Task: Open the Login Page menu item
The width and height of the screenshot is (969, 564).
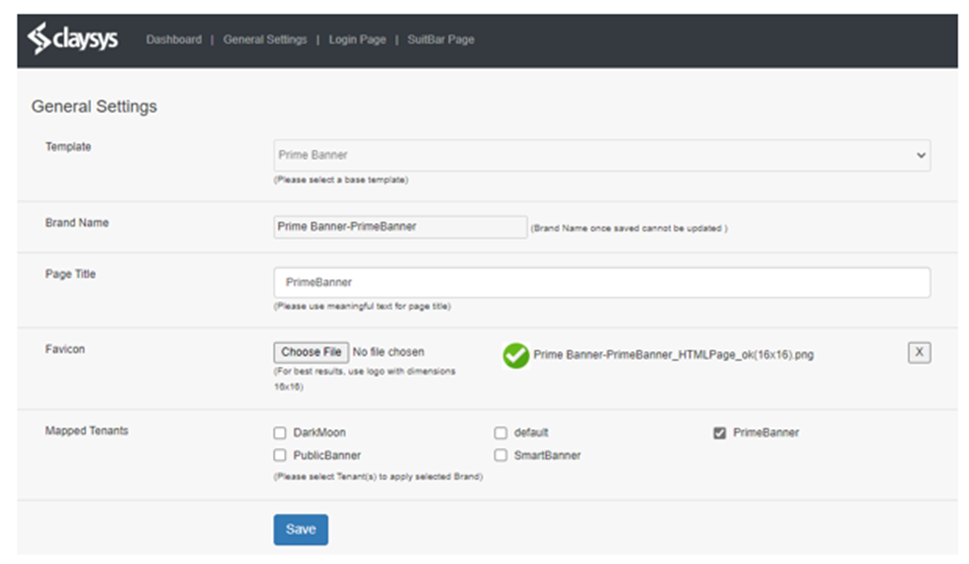Action: [357, 40]
